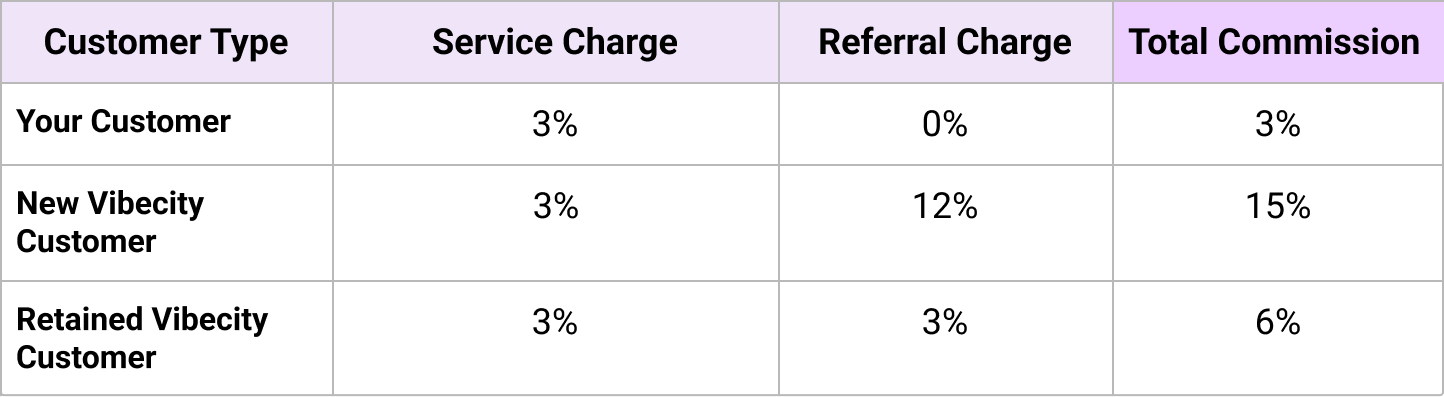1444x397 pixels.
Task: Select the Service Charge column header
Action: 556,42
